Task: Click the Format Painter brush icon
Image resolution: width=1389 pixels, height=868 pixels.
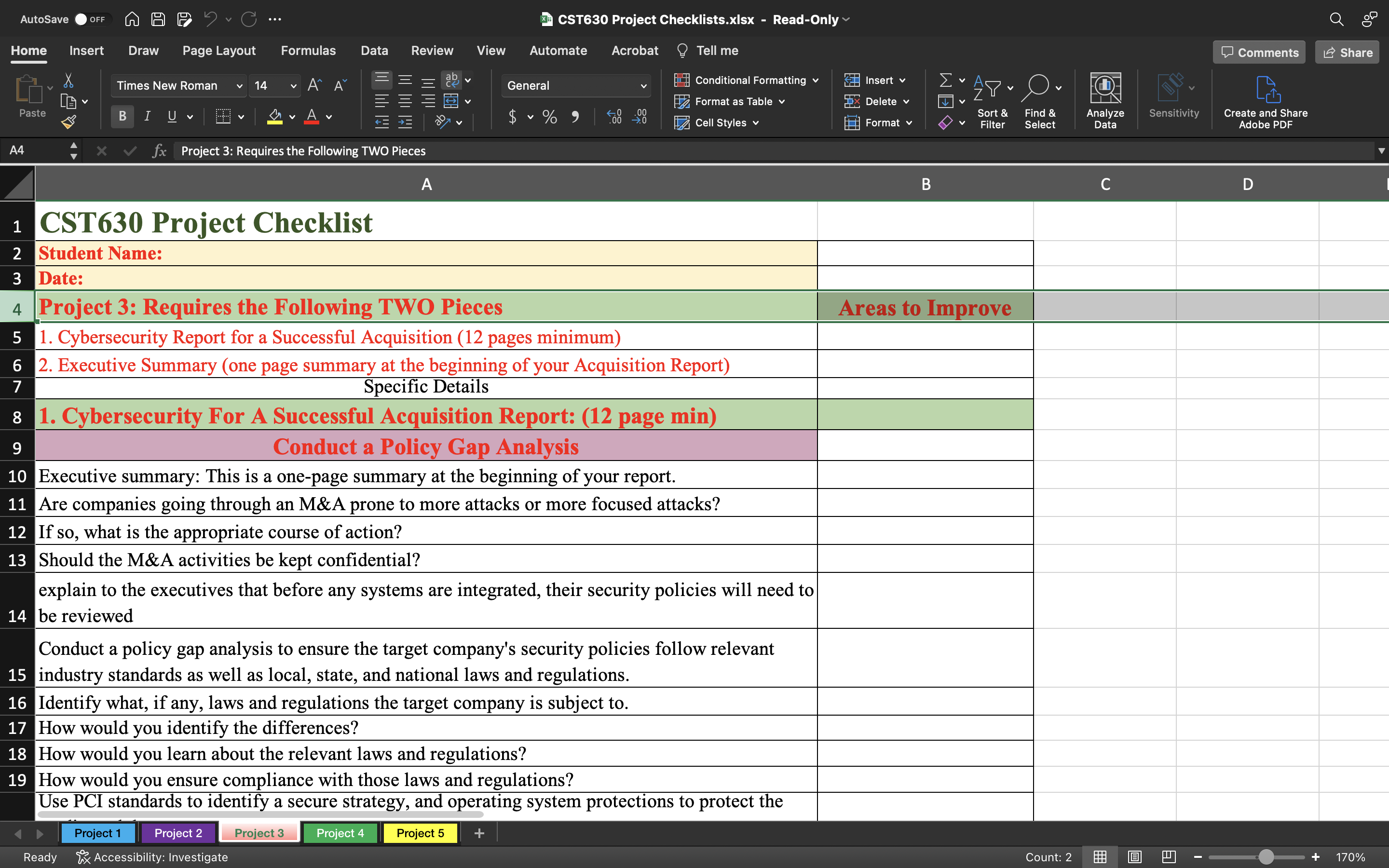Action: pyautogui.click(x=68, y=122)
